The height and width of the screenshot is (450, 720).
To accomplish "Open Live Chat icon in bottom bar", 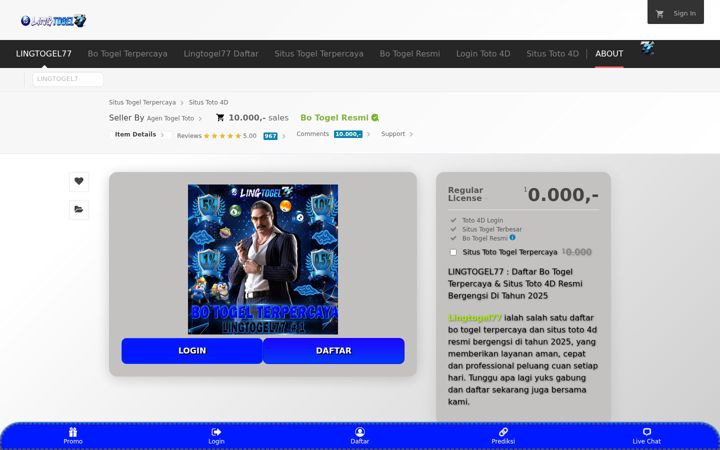I will click(x=647, y=432).
